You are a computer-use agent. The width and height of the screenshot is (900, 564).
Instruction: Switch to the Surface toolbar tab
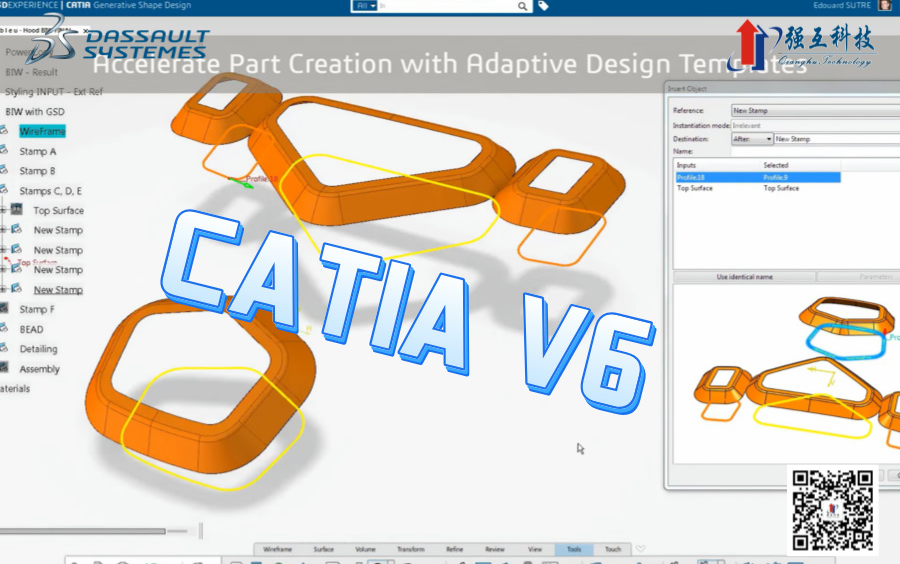coord(323,549)
